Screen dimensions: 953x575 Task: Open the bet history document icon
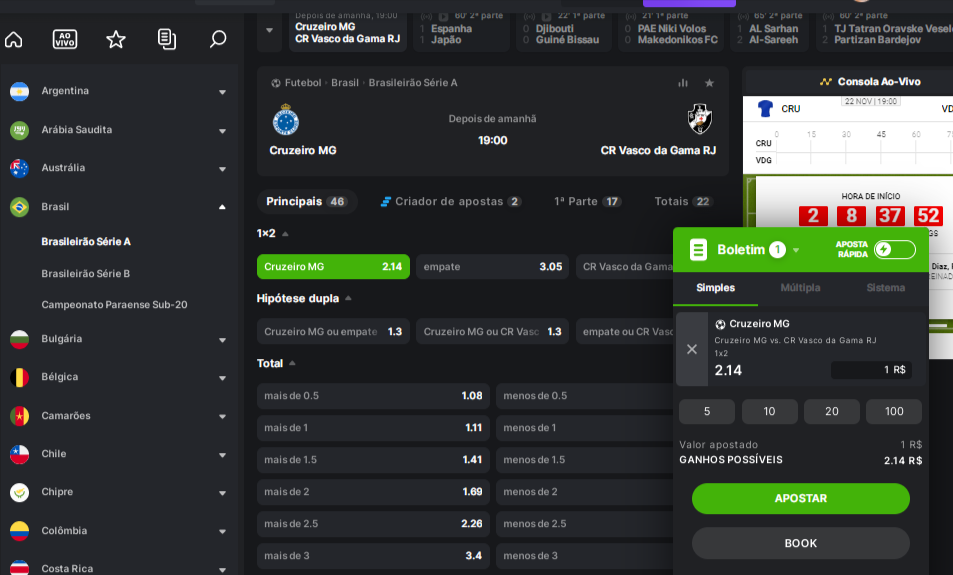pos(167,40)
